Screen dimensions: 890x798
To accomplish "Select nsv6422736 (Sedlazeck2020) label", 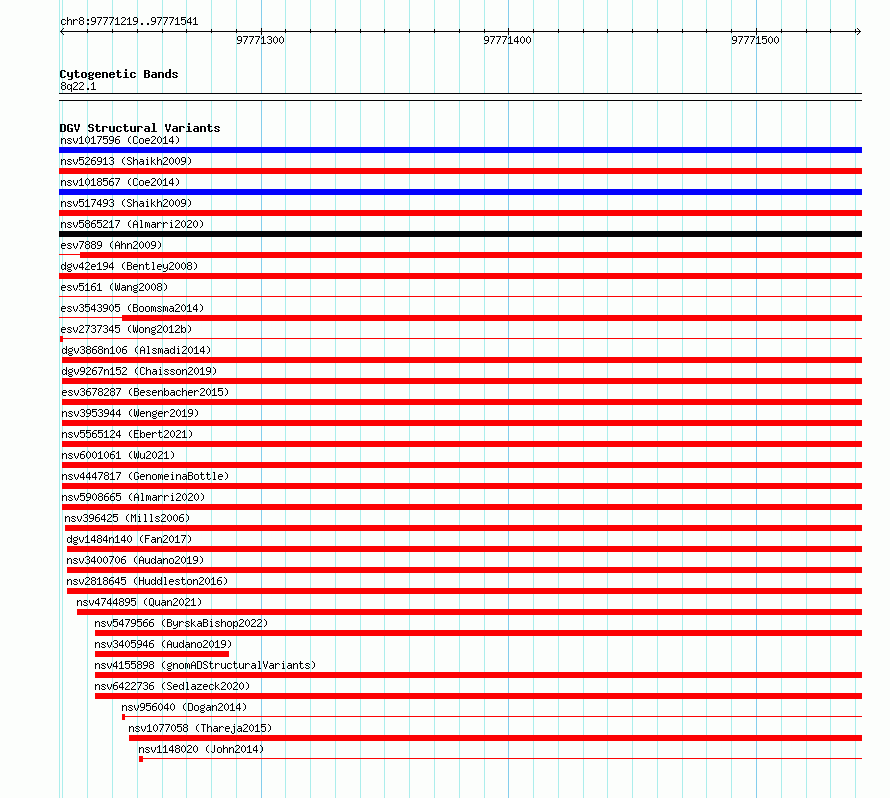I will 172,686.
